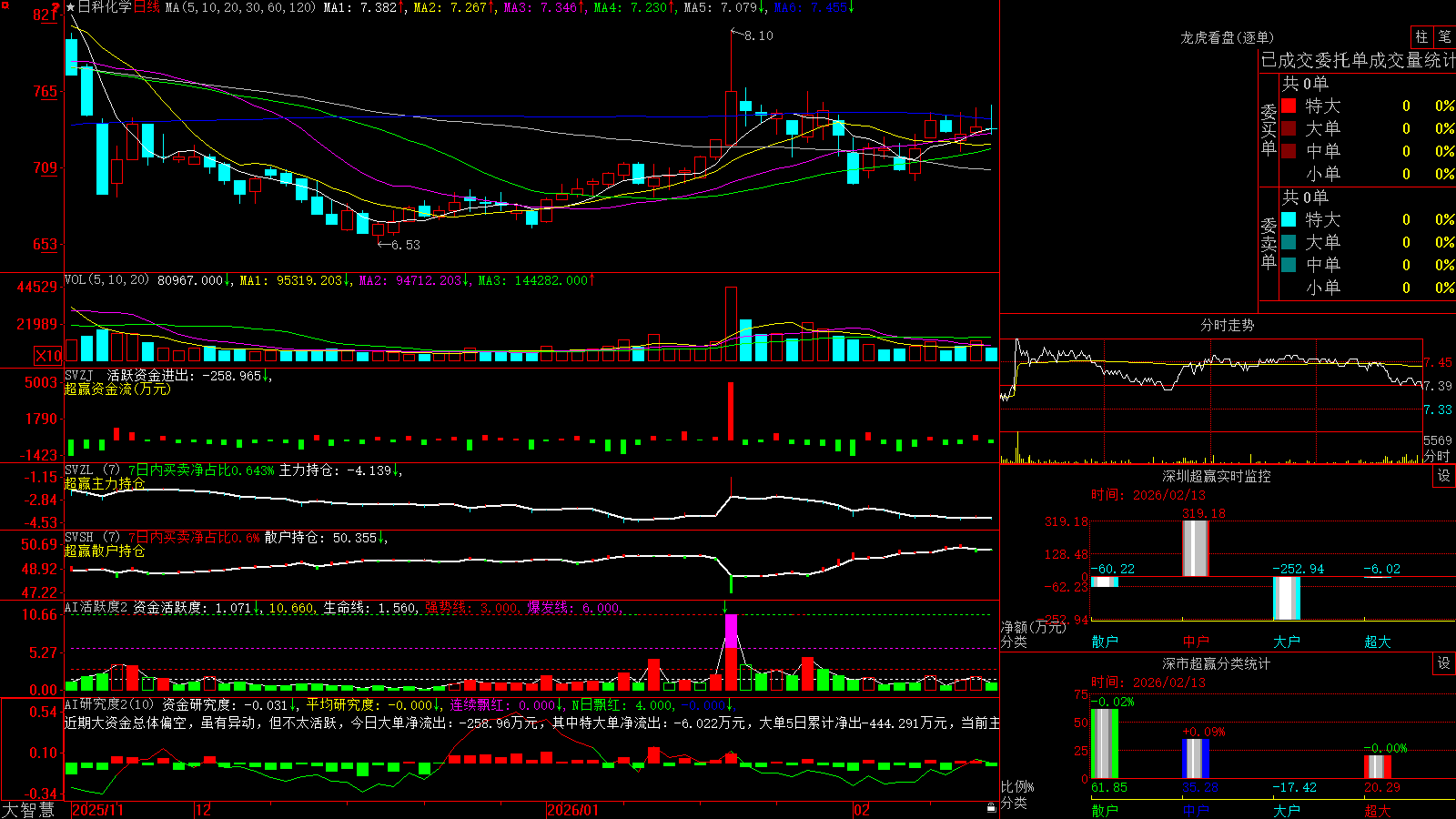1456x819 pixels.
Task: Click the SVZJ indicator name
Action: [x=78, y=375]
